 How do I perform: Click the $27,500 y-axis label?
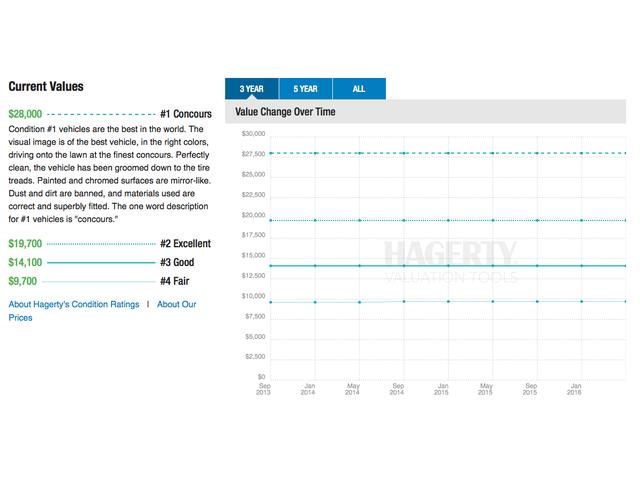[x=253, y=154]
